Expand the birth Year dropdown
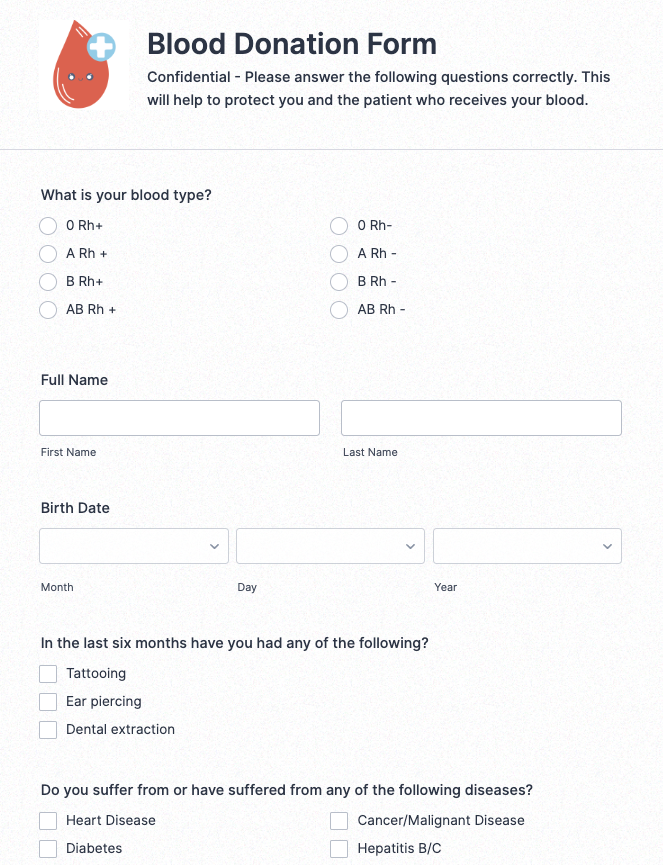This screenshot has width=663, height=865. coord(527,546)
